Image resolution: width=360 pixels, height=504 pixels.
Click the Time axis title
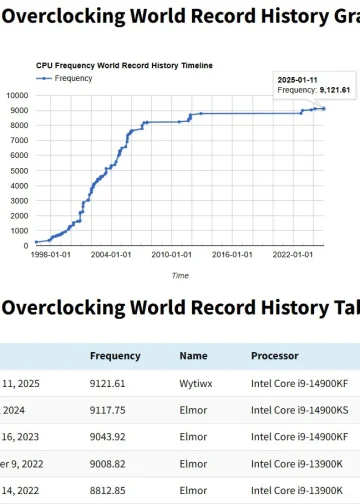click(180, 276)
